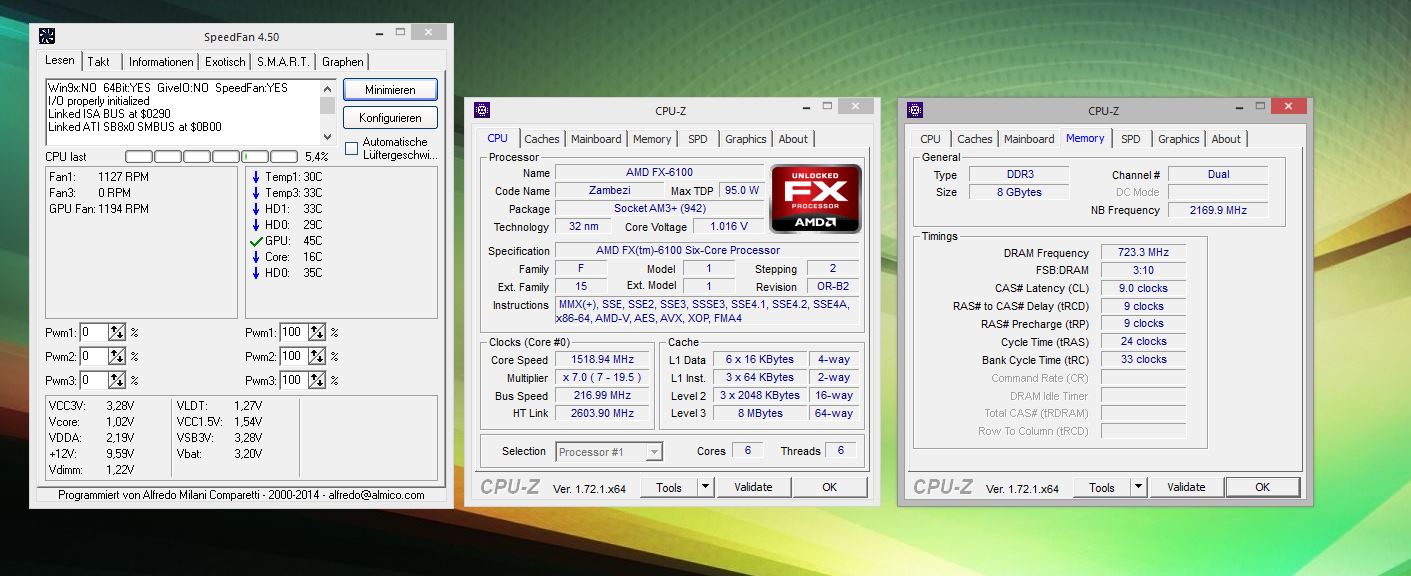Open Graphics tab in CPU-Z Memory window
This screenshot has width=1411, height=576.
[1179, 139]
